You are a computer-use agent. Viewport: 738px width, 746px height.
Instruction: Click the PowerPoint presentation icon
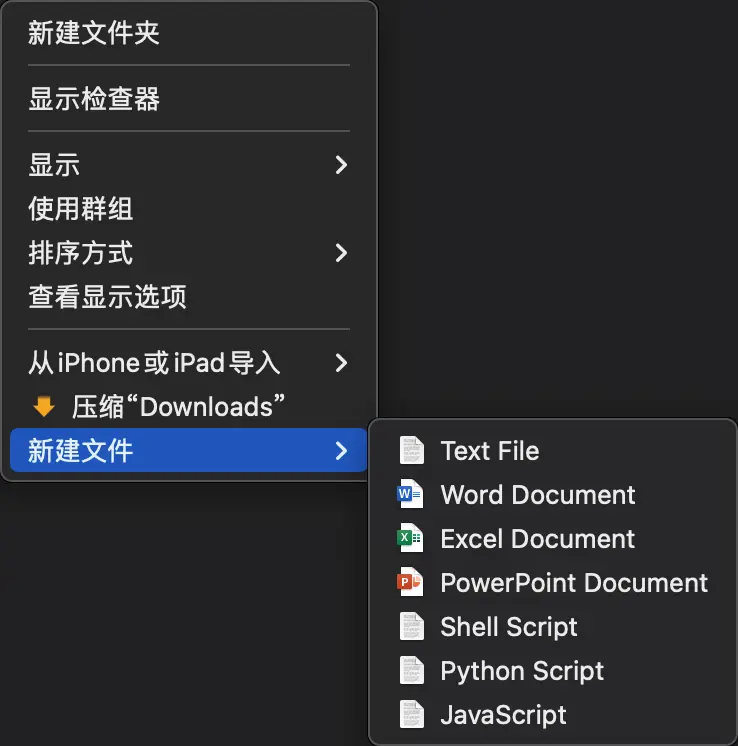411,582
